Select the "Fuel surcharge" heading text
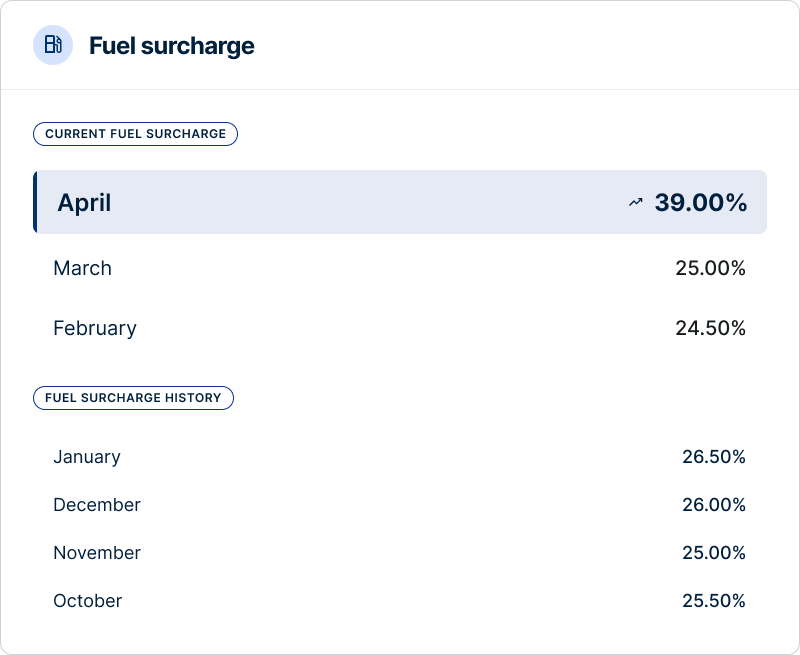This screenshot has width=800, height=655. tap(171, 46)
